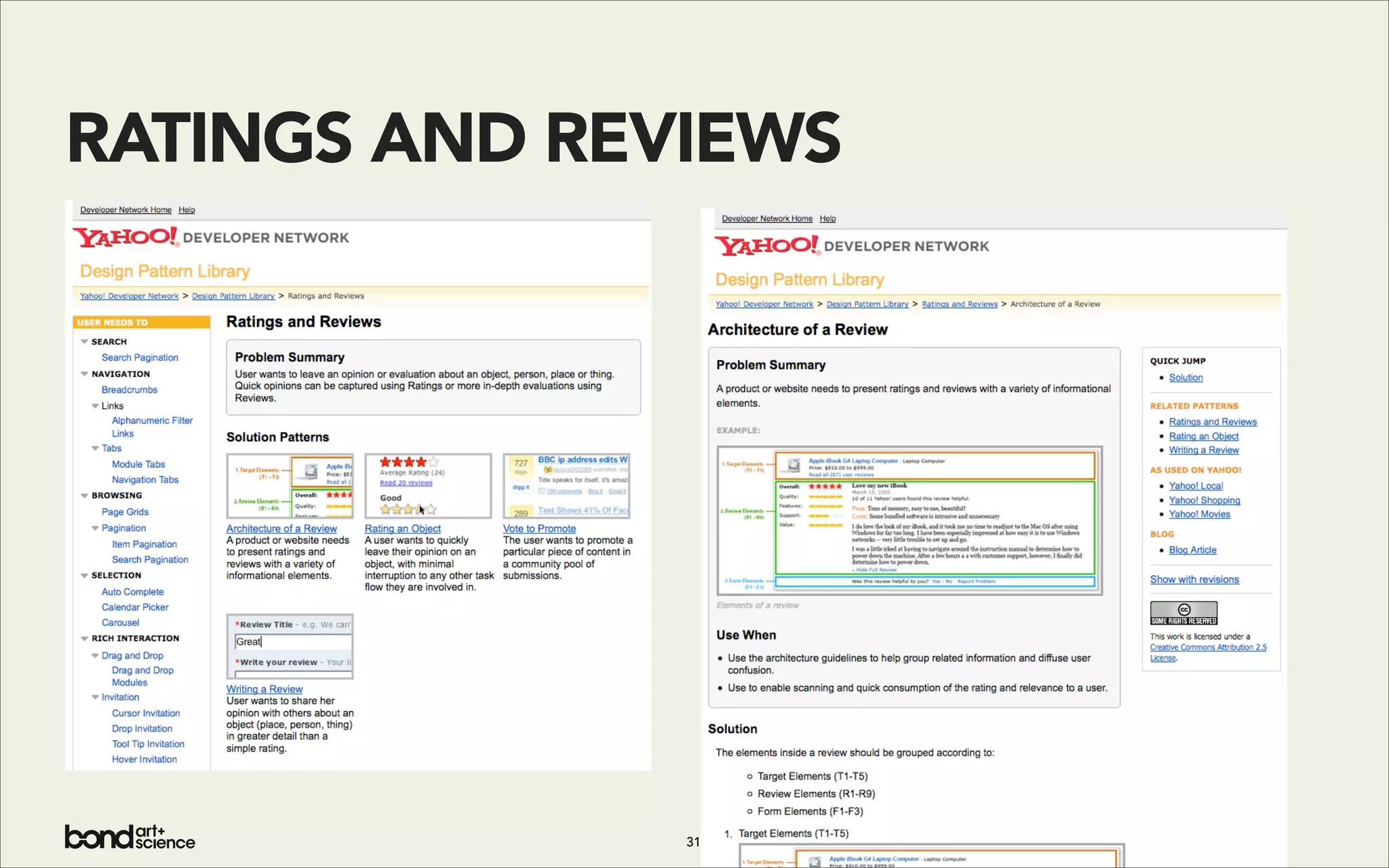Open the Calendar Picker link
This screenshot has height=868, width=1389.
tap(135, 607)
